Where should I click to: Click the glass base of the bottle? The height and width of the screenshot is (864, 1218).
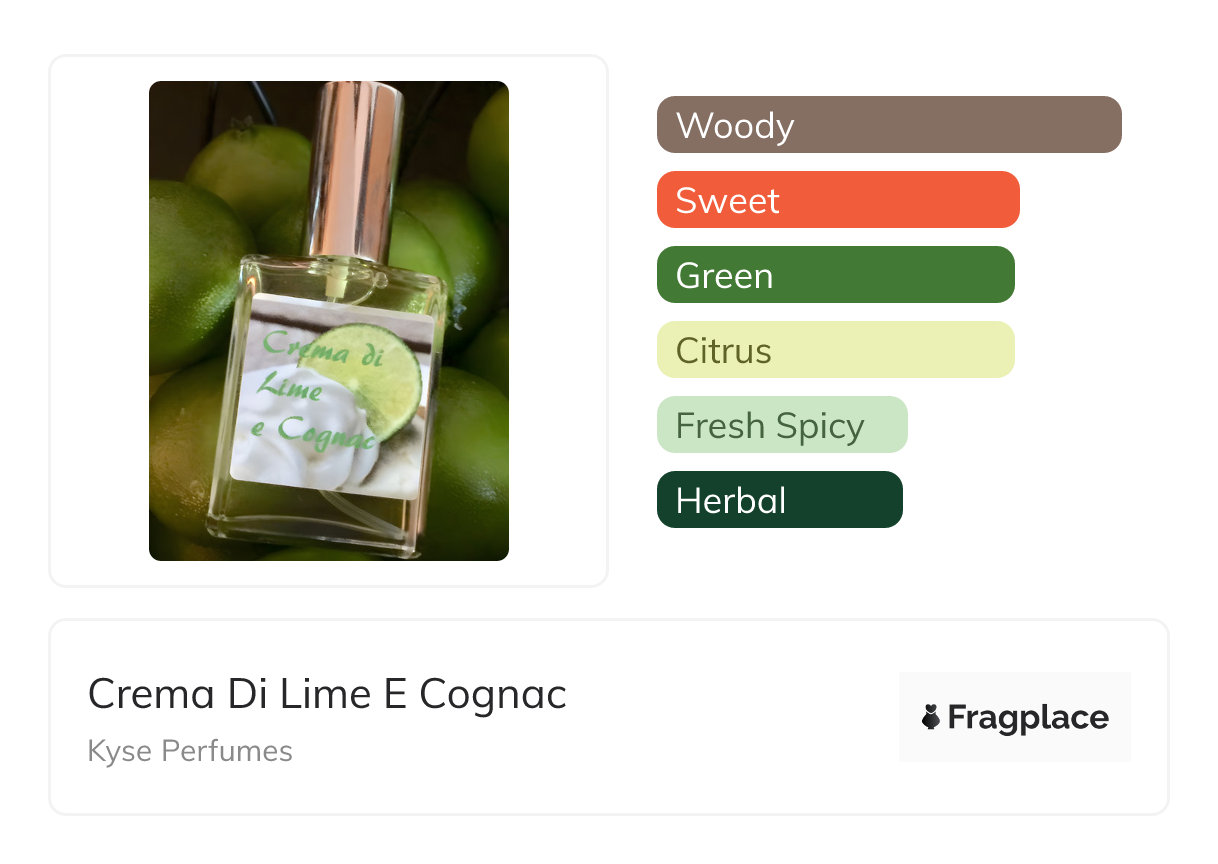[x=325, y=530]
